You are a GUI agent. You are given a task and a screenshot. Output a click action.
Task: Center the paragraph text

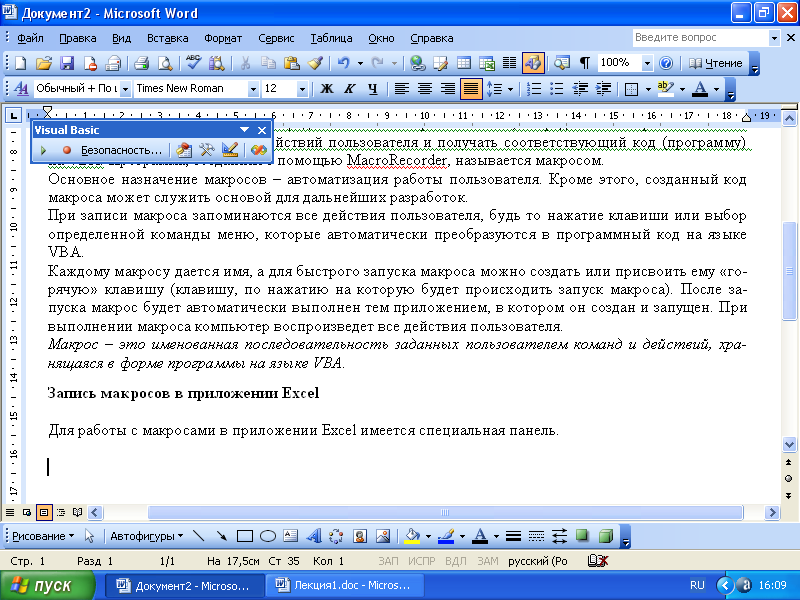424,89
